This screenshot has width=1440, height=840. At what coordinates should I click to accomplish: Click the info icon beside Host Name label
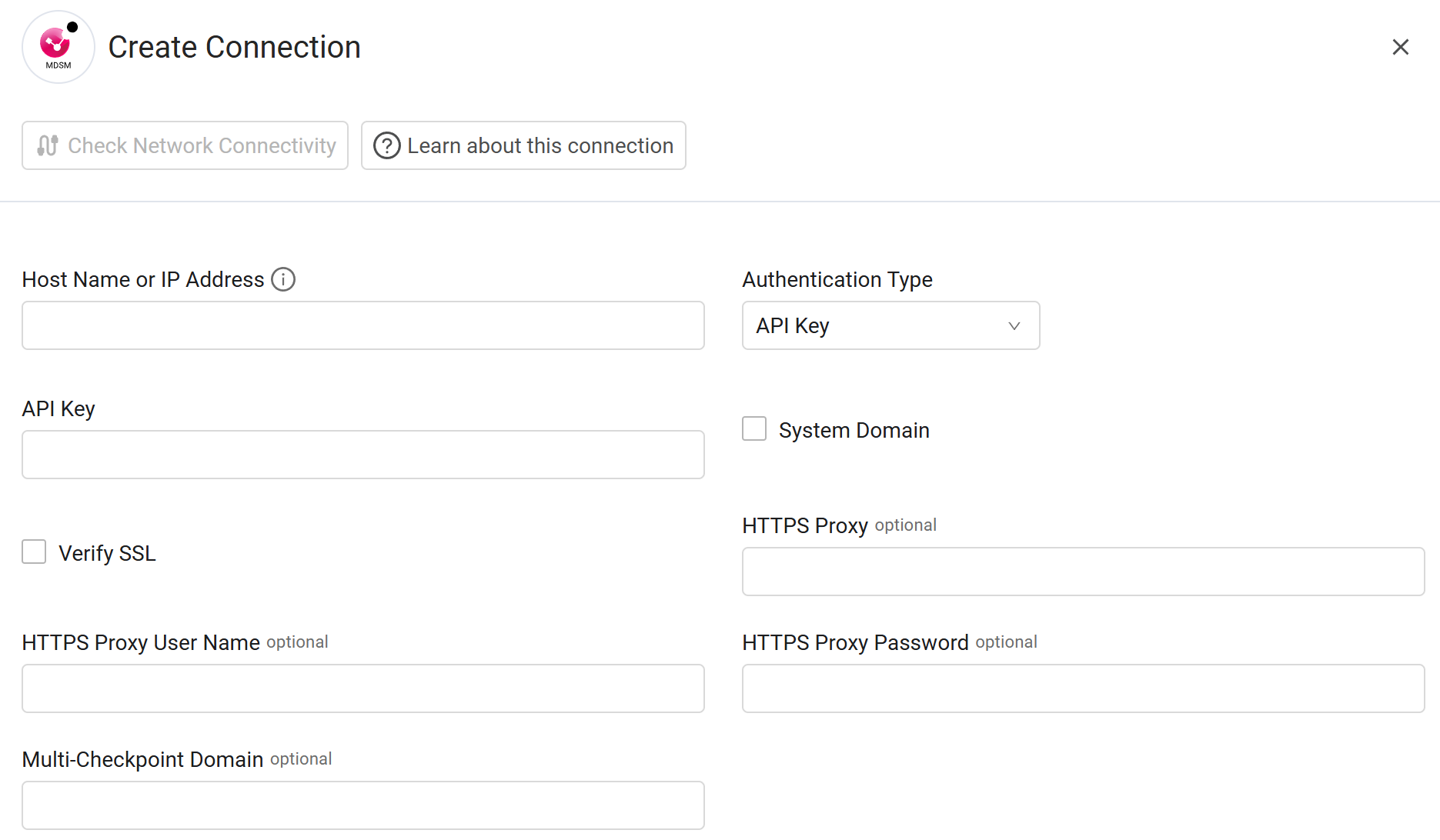click(283, 279)
